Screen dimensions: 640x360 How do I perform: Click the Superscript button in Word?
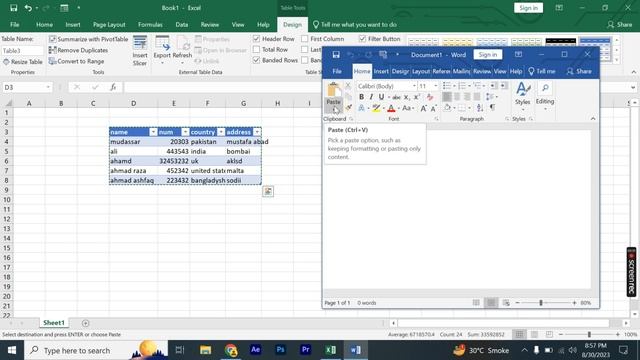tap(417, 97)
